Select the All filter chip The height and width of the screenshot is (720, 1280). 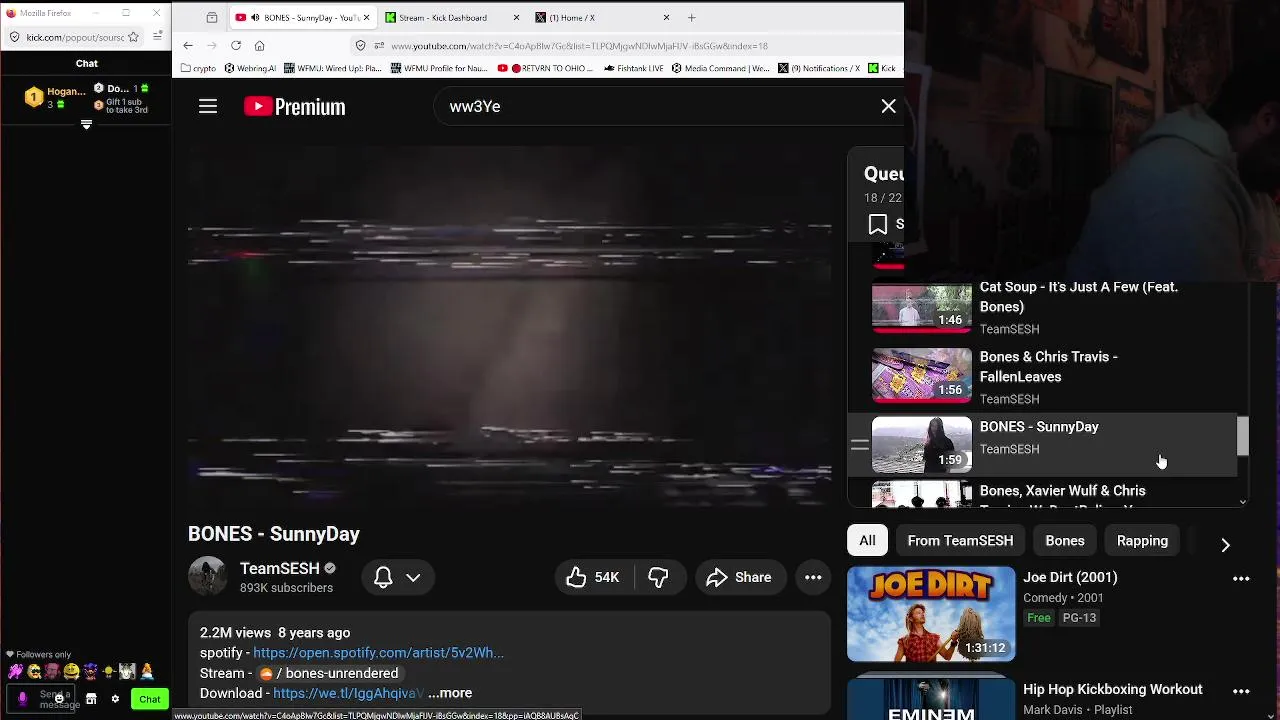tap(867, 540)
